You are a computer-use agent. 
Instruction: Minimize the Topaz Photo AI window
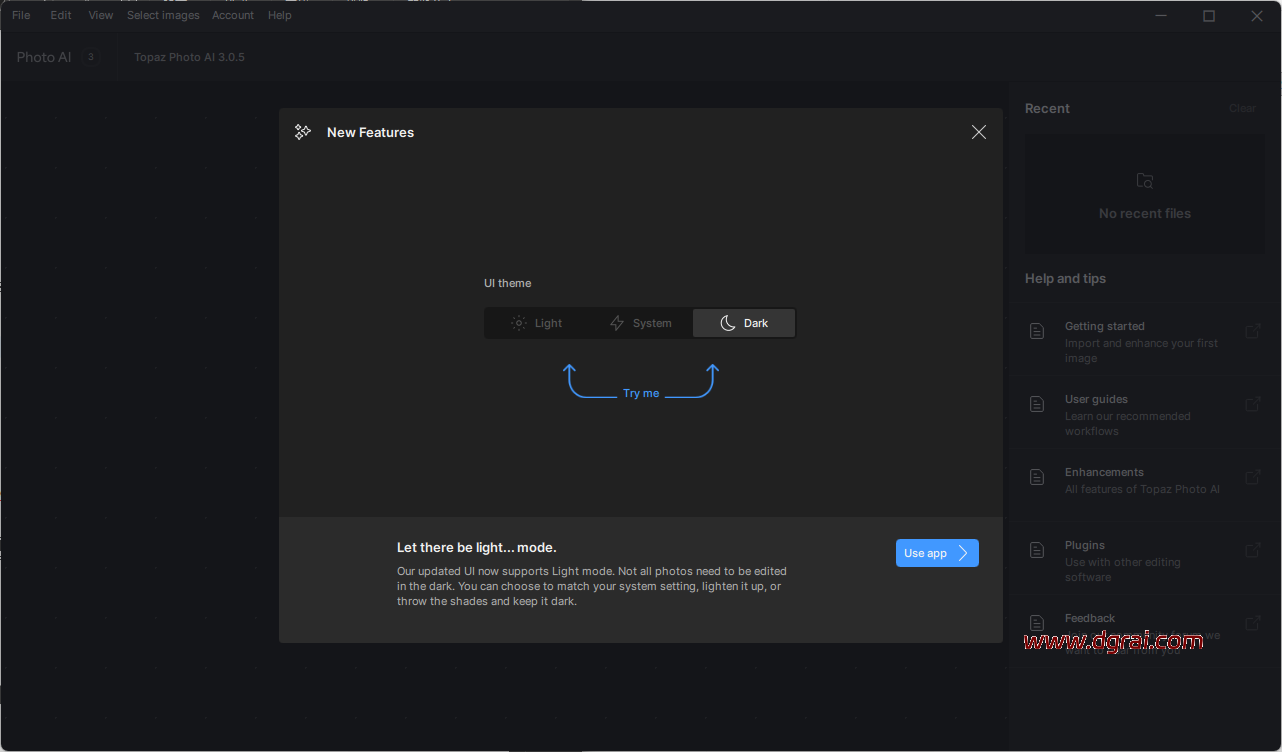(1161, 16)
